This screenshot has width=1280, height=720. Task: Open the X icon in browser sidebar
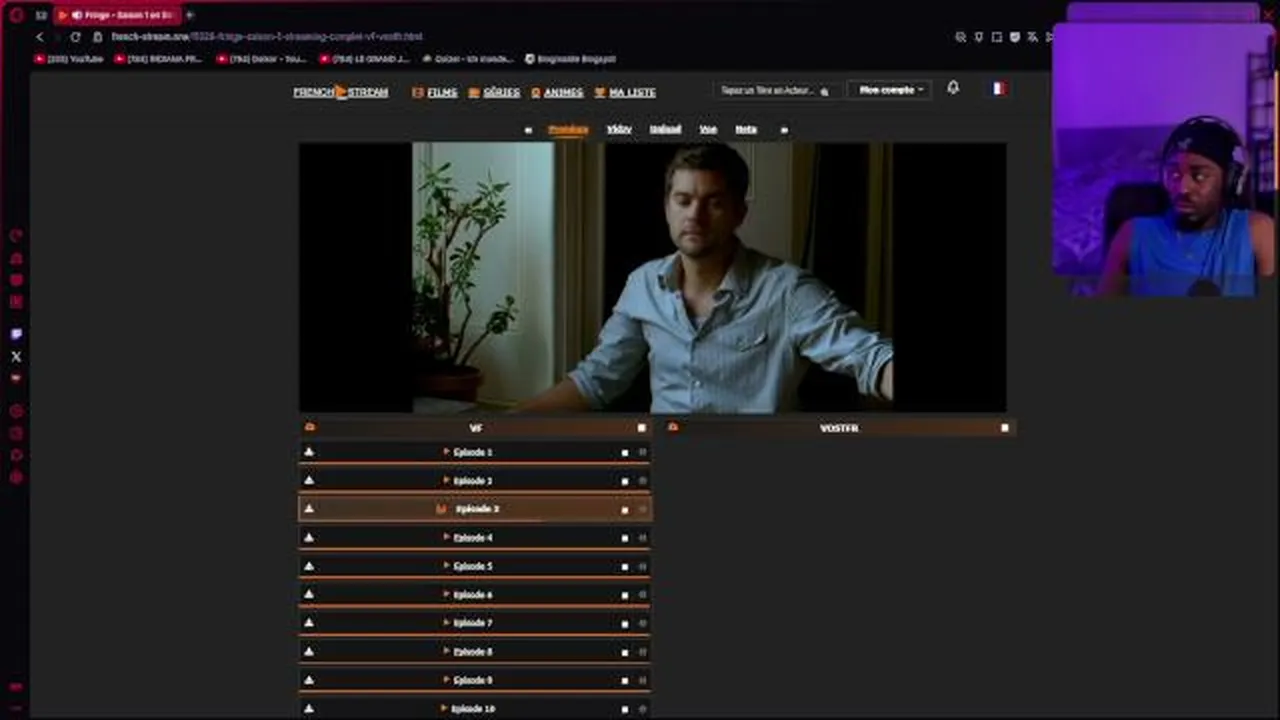click(x=16, y=356)
